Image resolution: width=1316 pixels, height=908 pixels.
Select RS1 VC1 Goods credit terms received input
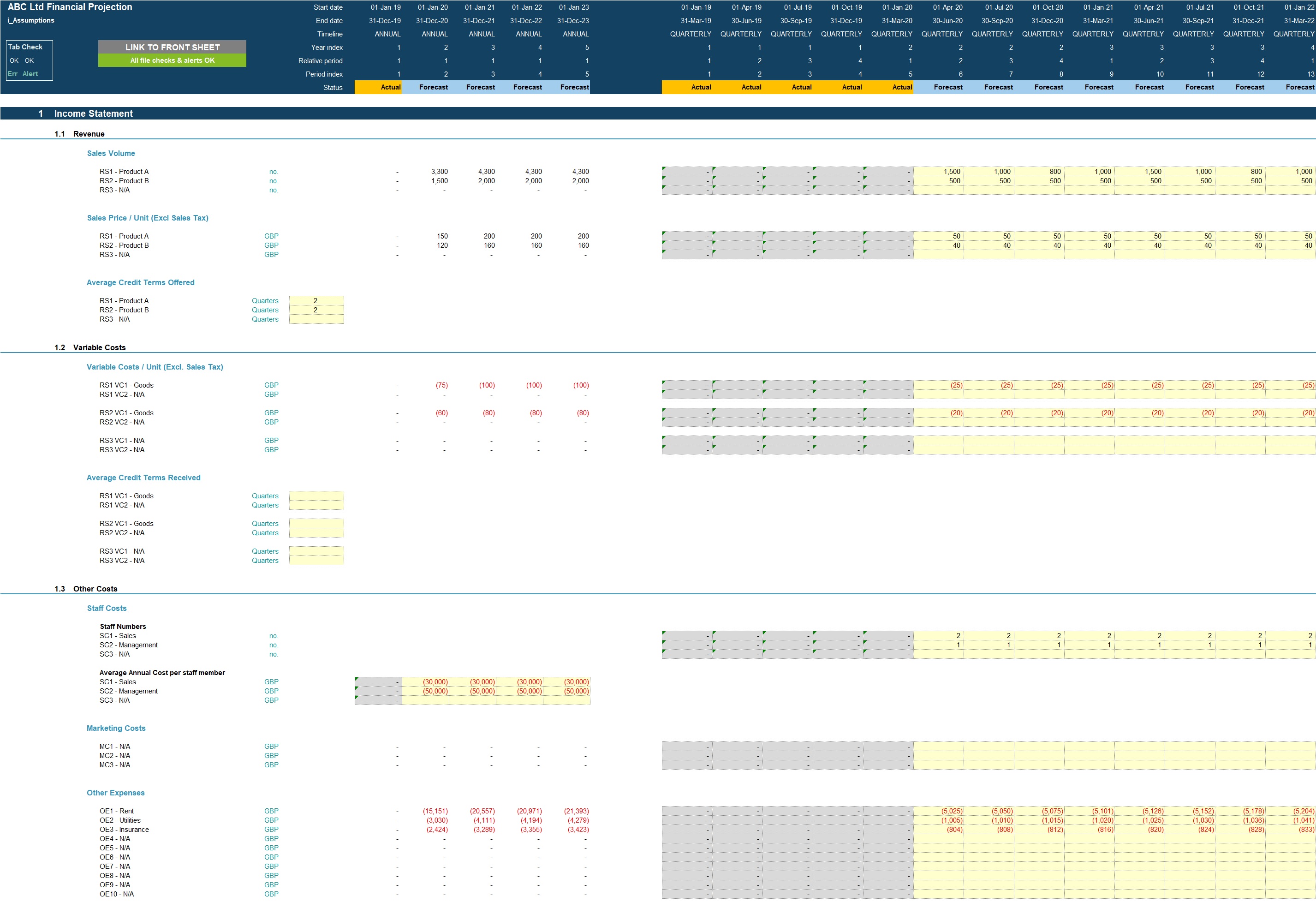(x=316, y=496)
